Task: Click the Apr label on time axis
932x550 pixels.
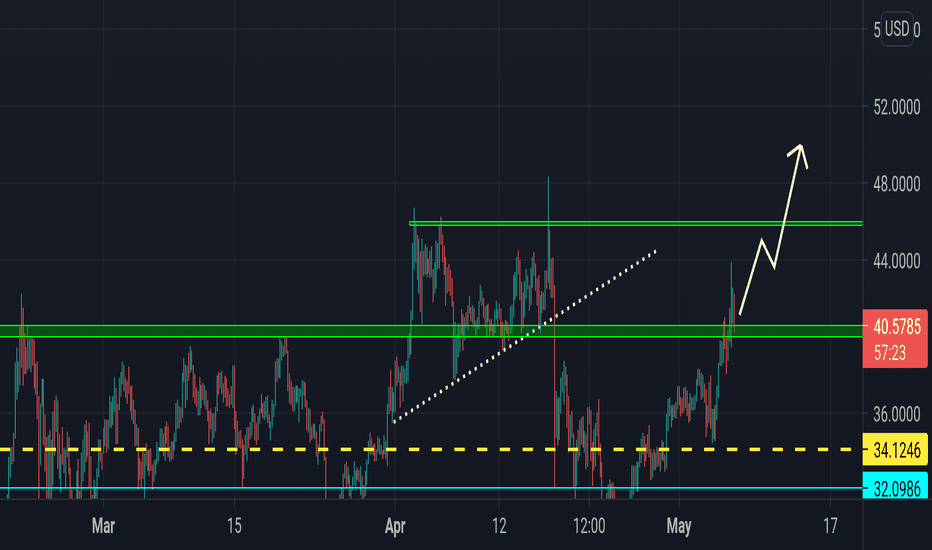Action: (x=395, y=526)
